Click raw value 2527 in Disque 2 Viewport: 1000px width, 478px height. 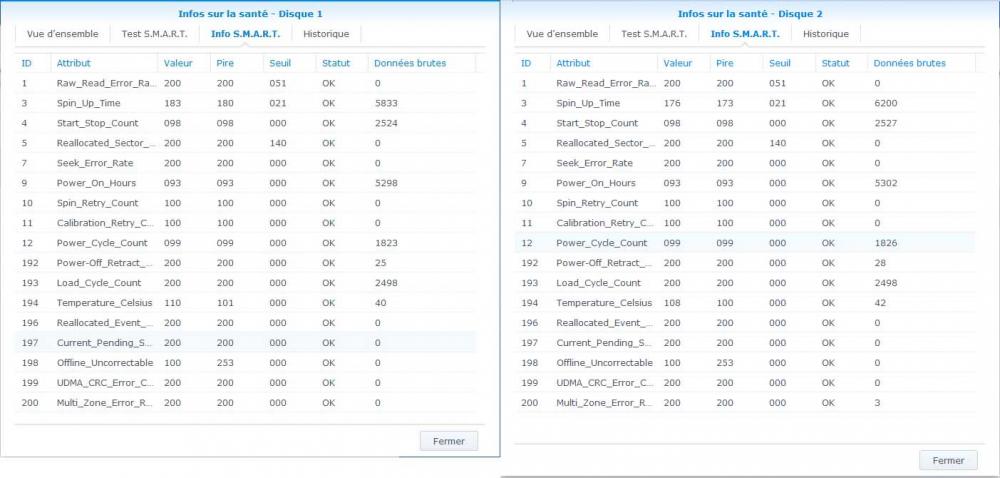(x=886, y=123)
